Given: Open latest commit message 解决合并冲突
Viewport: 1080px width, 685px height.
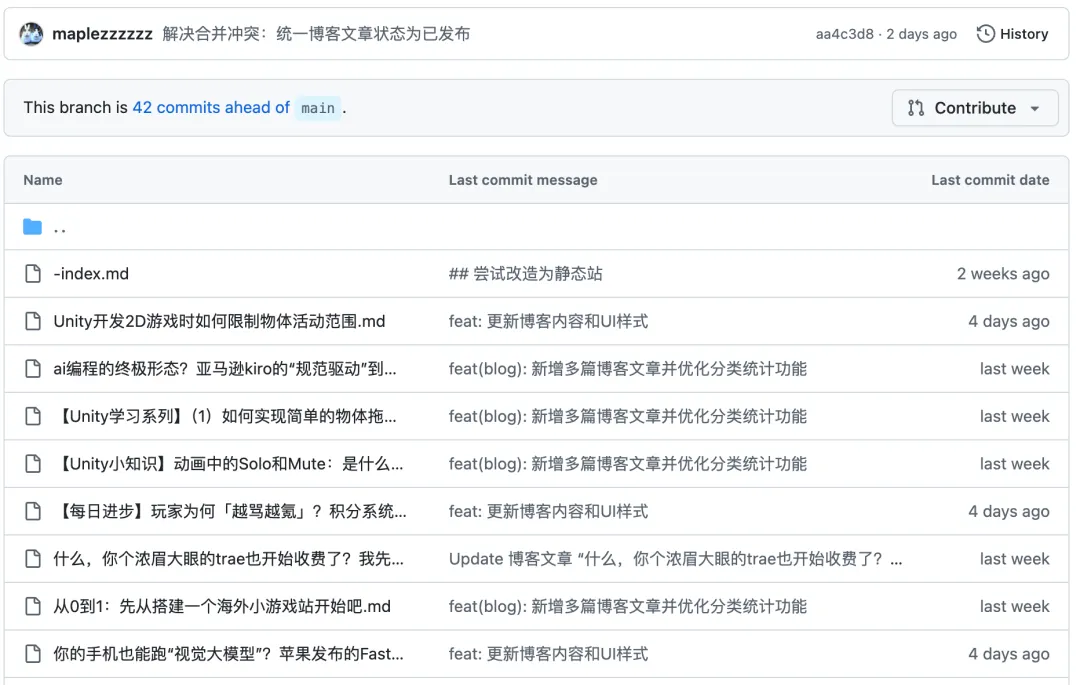Looking at the screenshot, I should point(316,34).
